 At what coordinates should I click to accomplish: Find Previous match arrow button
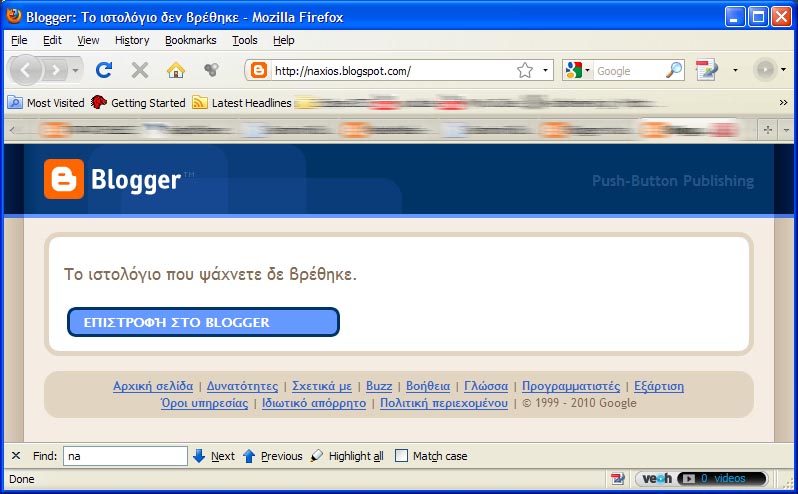[272, 456]
